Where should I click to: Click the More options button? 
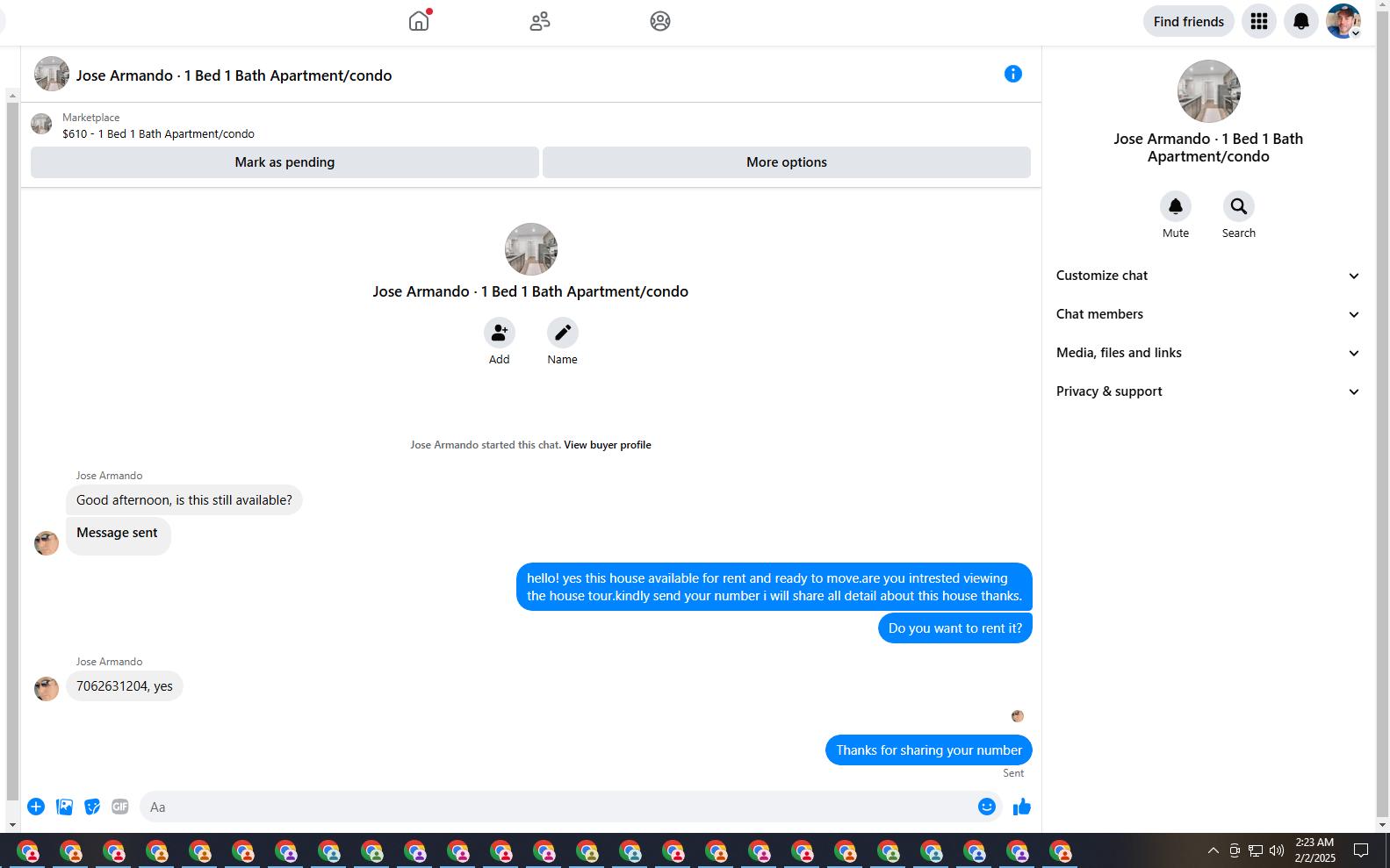pos(787,162)
